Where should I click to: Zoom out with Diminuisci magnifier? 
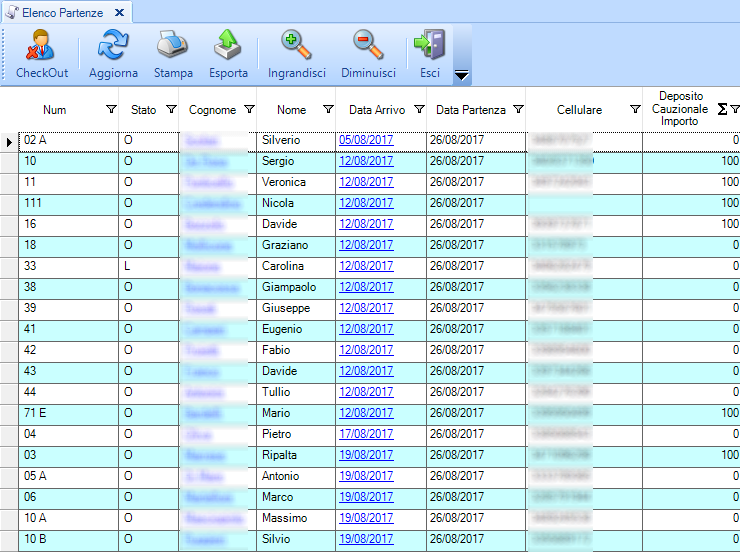coord(368,45)
